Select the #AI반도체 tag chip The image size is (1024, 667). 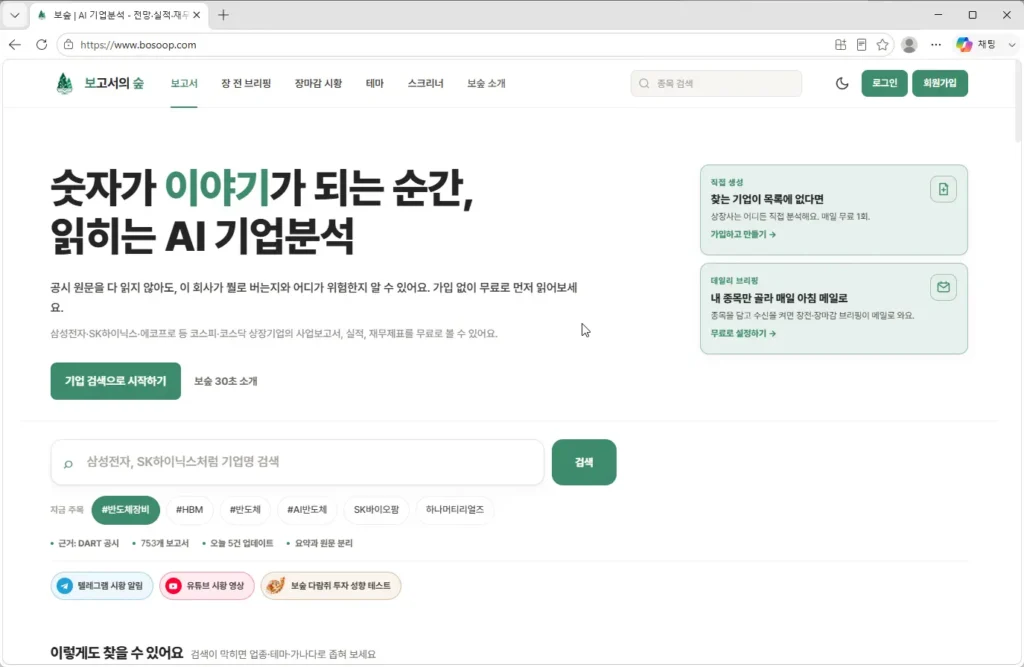[x=307, y=510]
